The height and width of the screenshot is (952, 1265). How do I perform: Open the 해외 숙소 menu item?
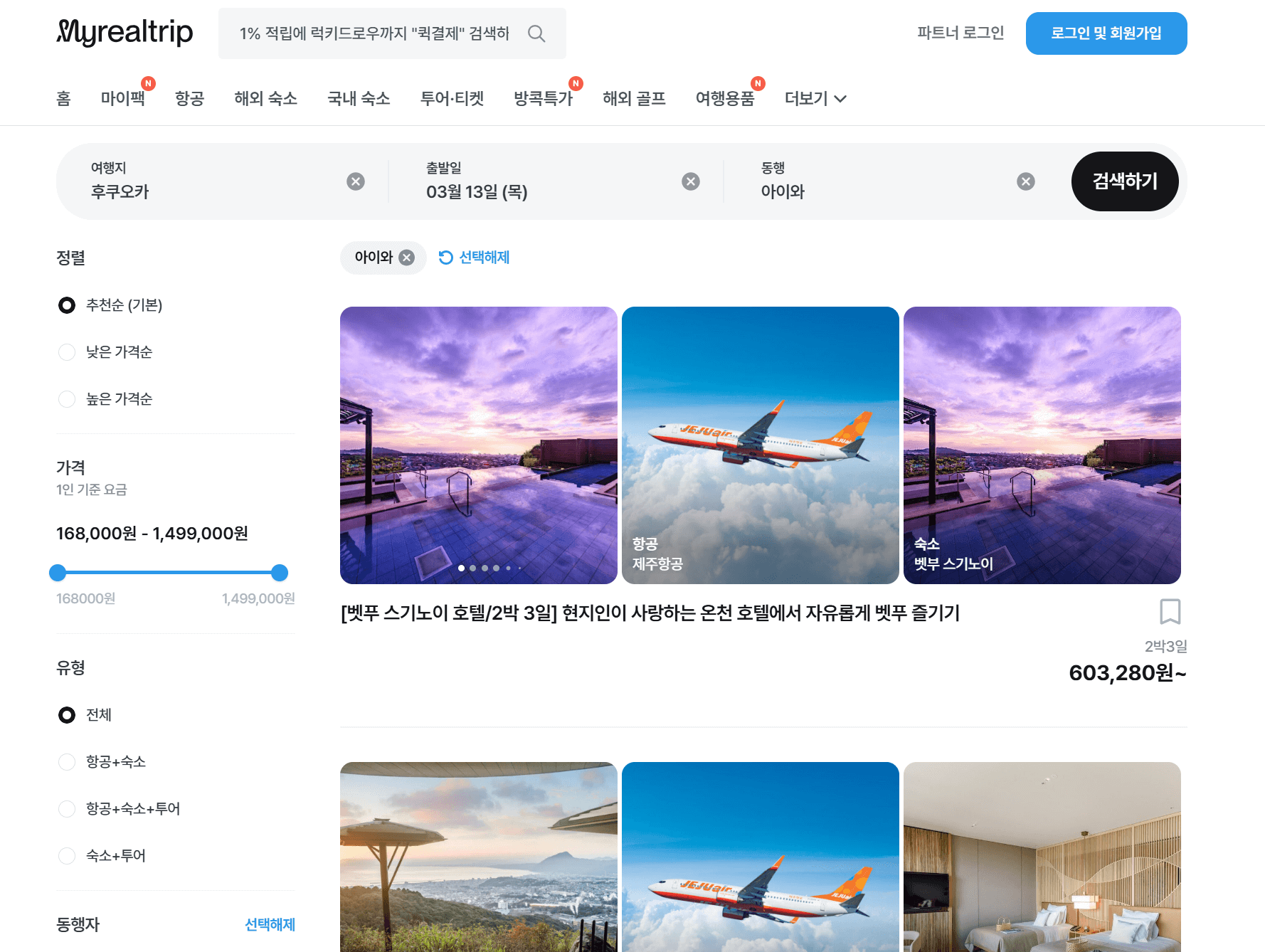(x=266, y=98)
